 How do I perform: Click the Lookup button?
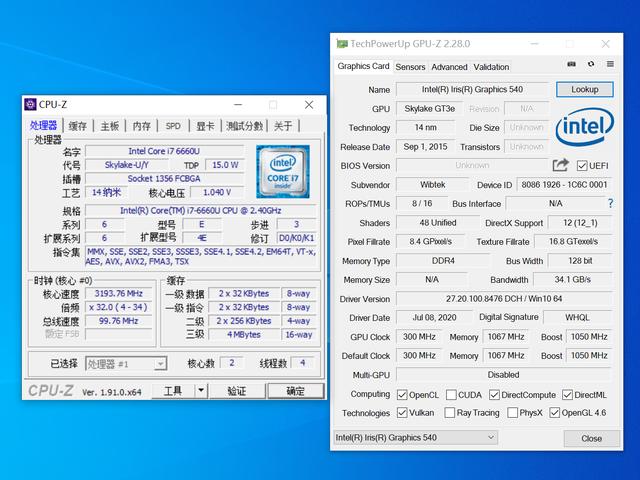click(584, 89)
